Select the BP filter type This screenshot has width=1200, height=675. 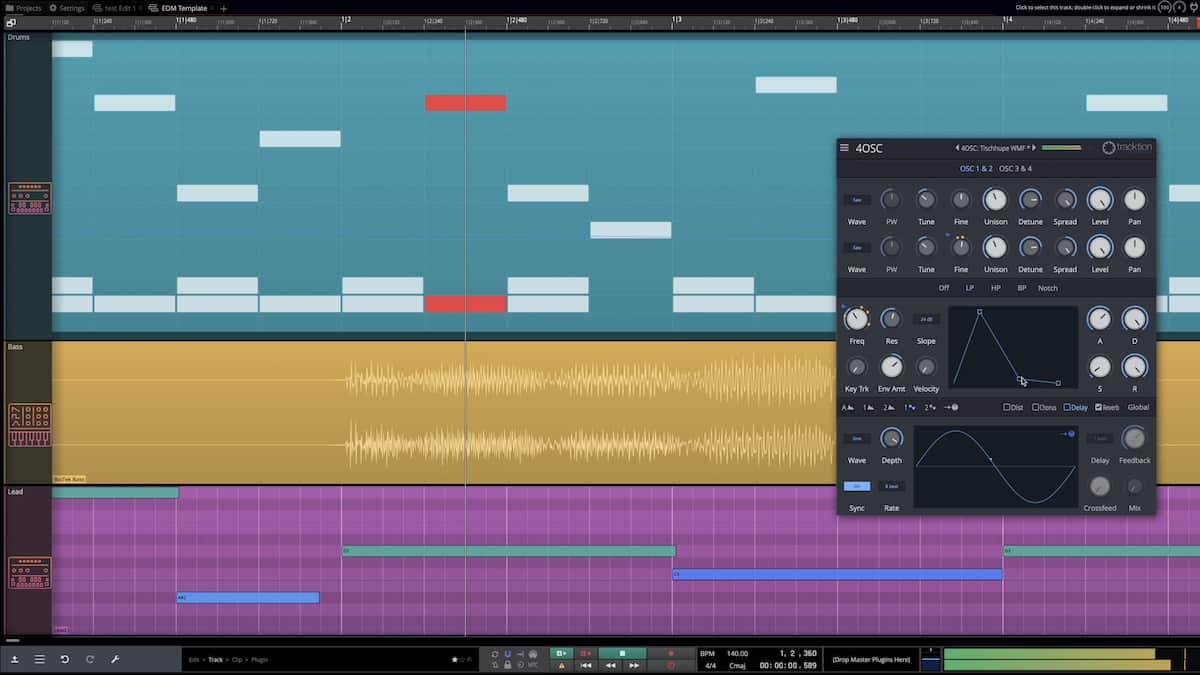pyautogui.click(x=1022, y=288)
